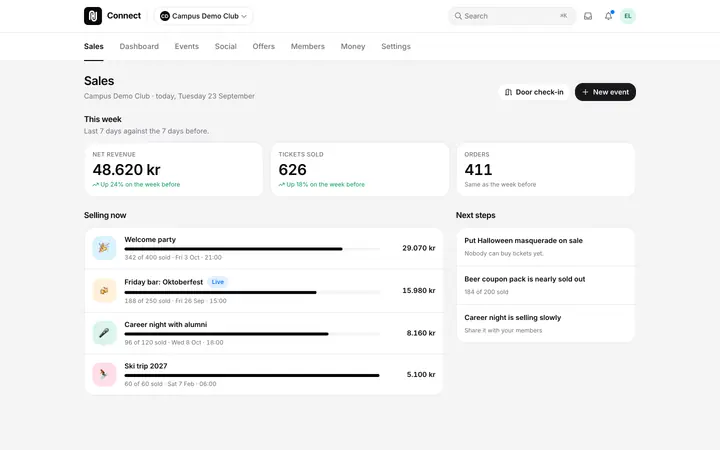Click 184 of 200 sold text
Image resolution: width=720 pixels, height=450 pixels.
(486, 292)
